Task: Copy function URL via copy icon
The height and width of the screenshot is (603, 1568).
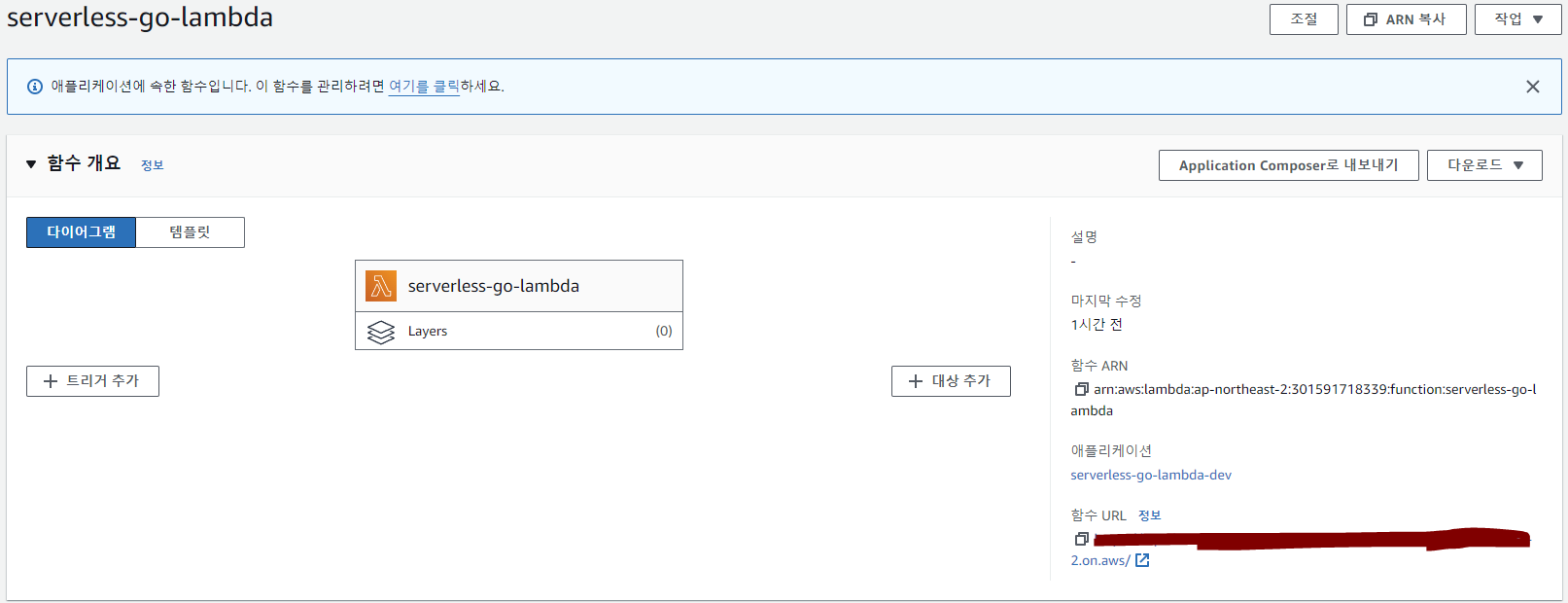Action: [1081, 539]
